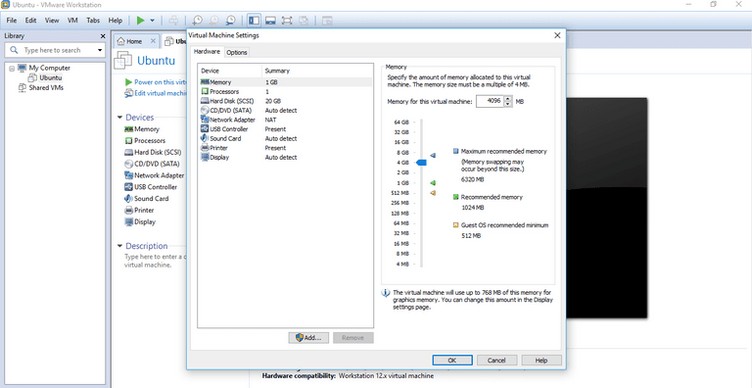The image size is (752, 388).
Task: Open the VM menu
Action: click(73, 20)
